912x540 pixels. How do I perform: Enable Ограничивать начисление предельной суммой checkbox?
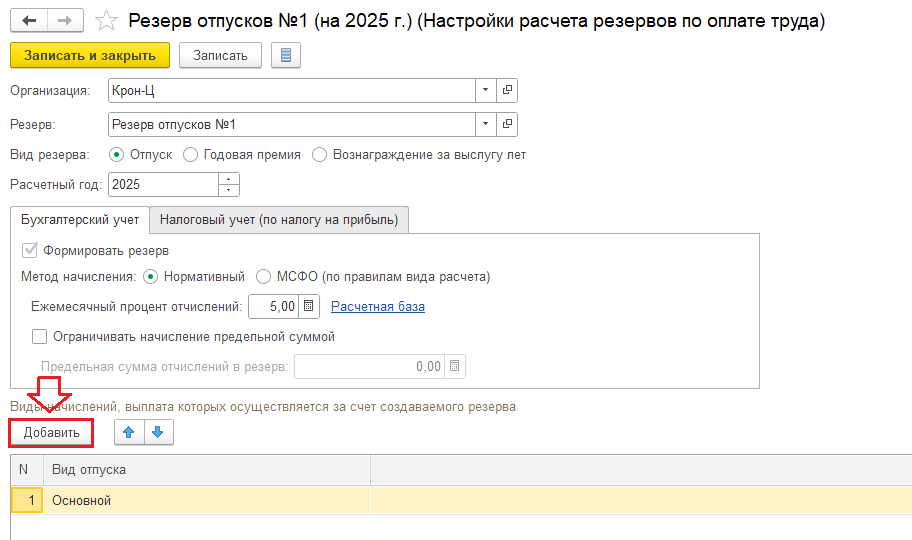click(x=40, y=337)
